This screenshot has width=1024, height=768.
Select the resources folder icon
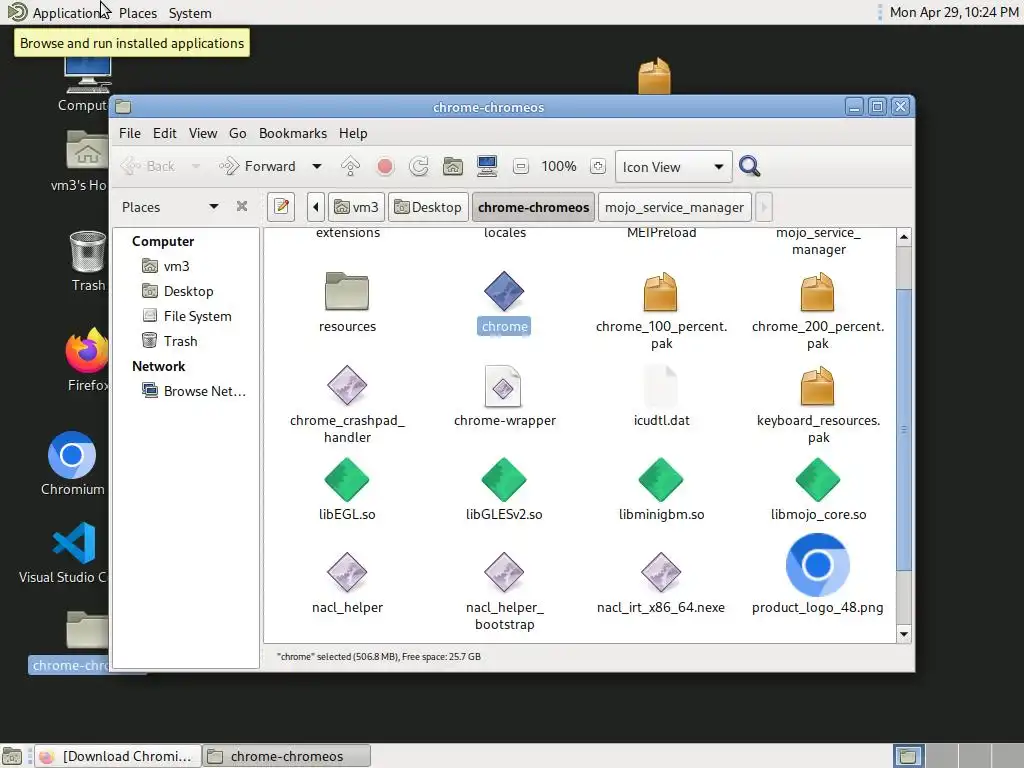pyautogui.click(x=347, y=291)
